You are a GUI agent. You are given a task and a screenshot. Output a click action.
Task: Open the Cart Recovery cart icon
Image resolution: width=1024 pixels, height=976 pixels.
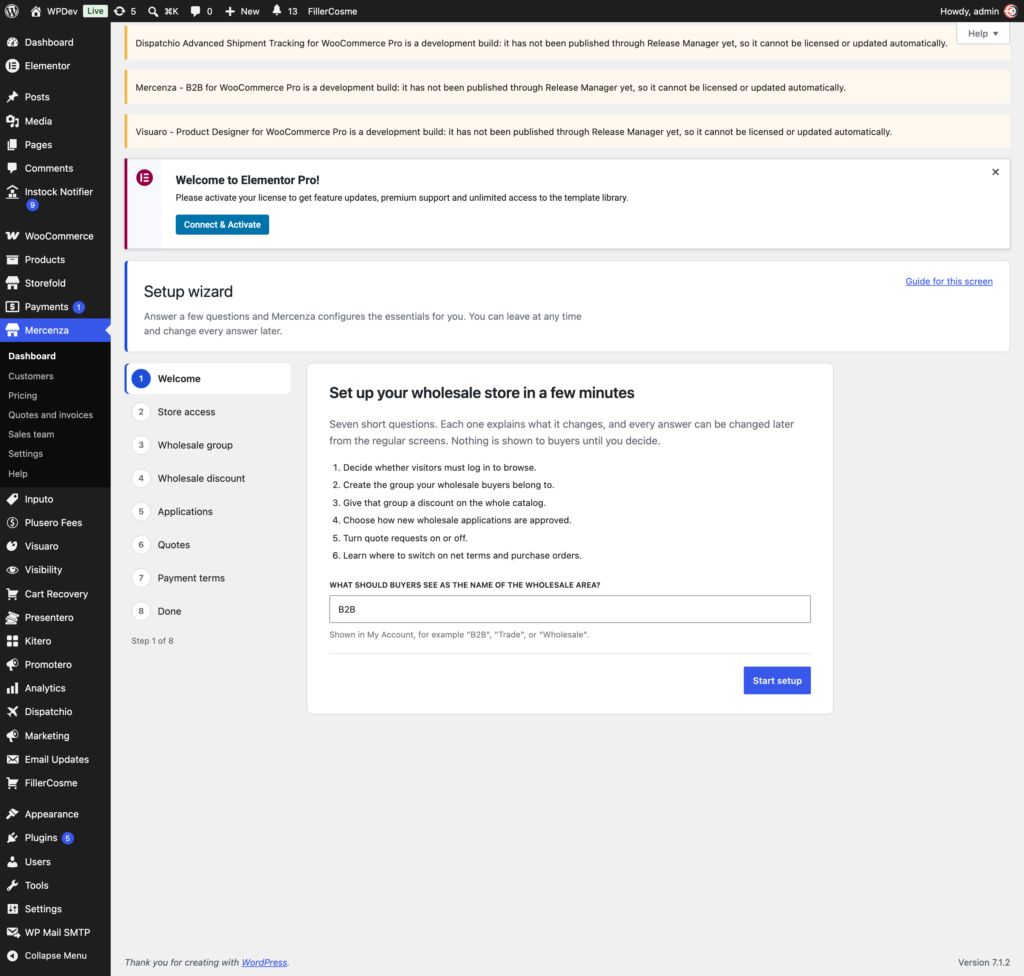click(x=12, y=594)
